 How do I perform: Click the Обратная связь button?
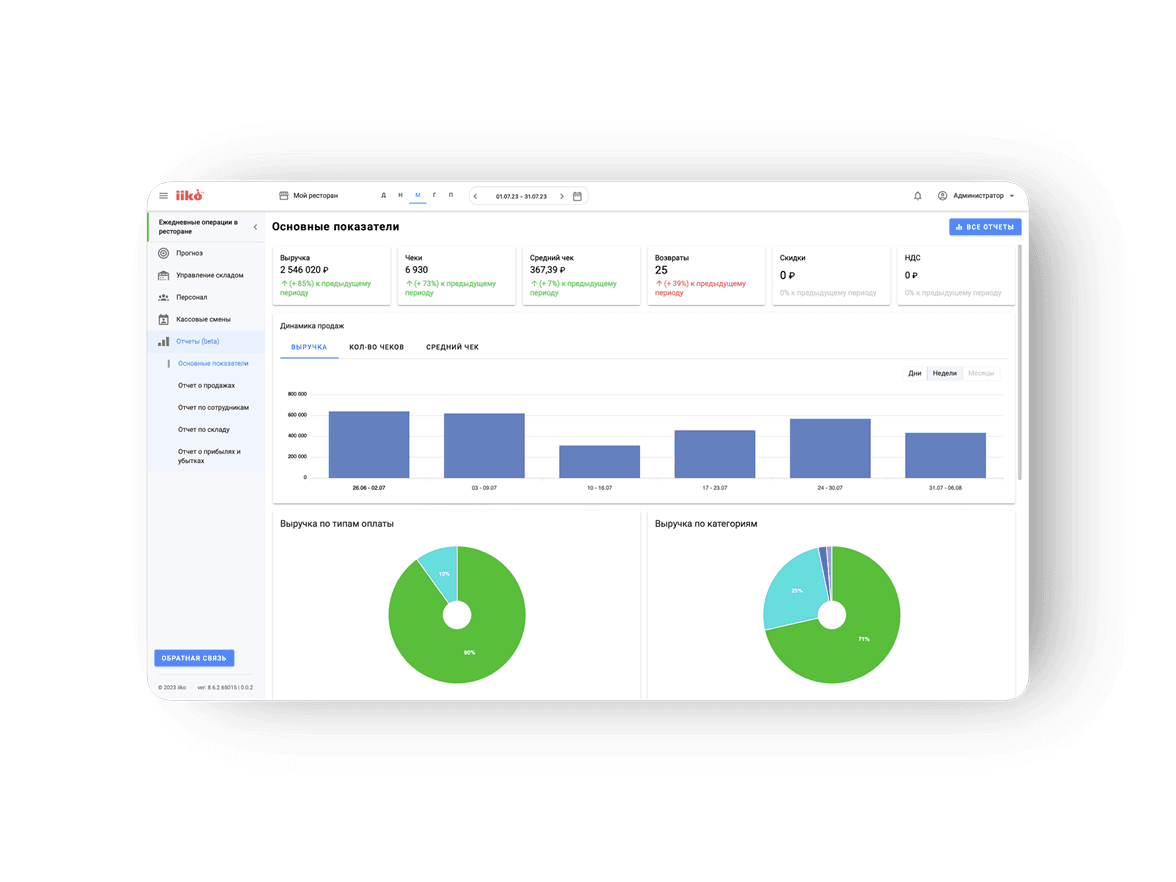[194, 658]
